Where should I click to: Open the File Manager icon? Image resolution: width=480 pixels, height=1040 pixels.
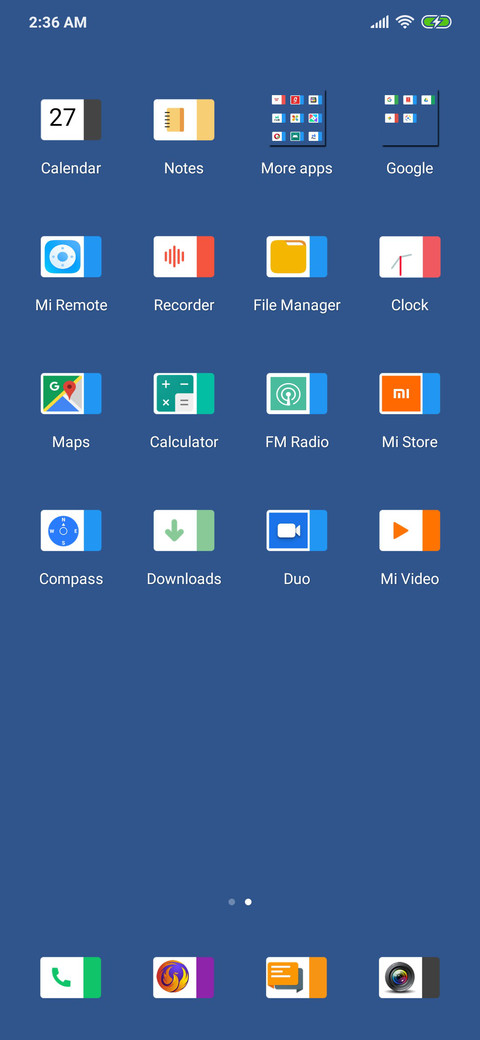297,257
